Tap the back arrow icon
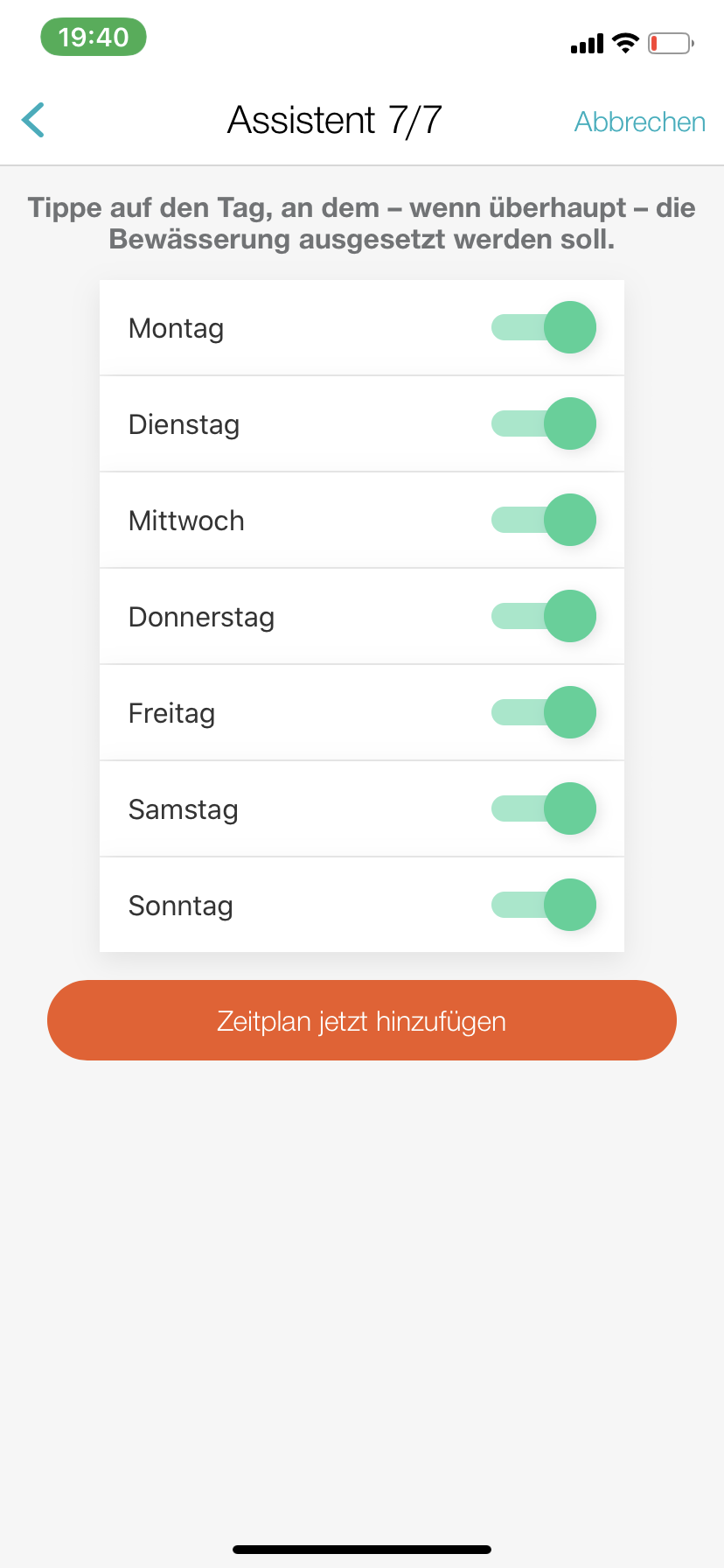The image size is (724, 1568). click(x=33, y=121)
